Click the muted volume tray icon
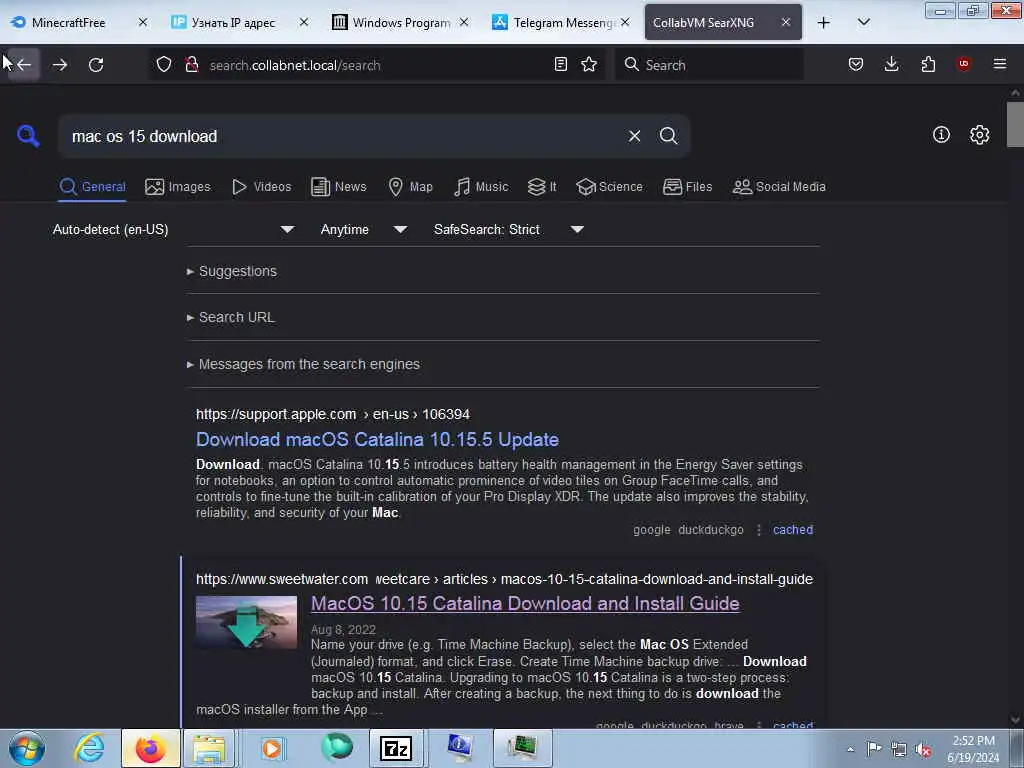Viewport: 1024px width, 768px height. (923, 750)
